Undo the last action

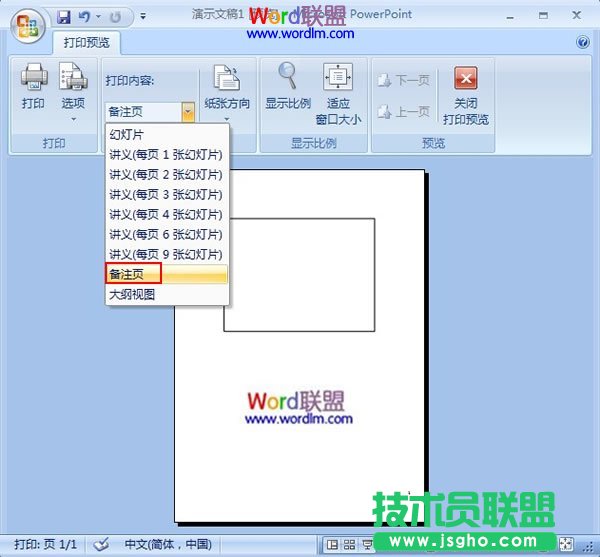click(x=84, y=17)
